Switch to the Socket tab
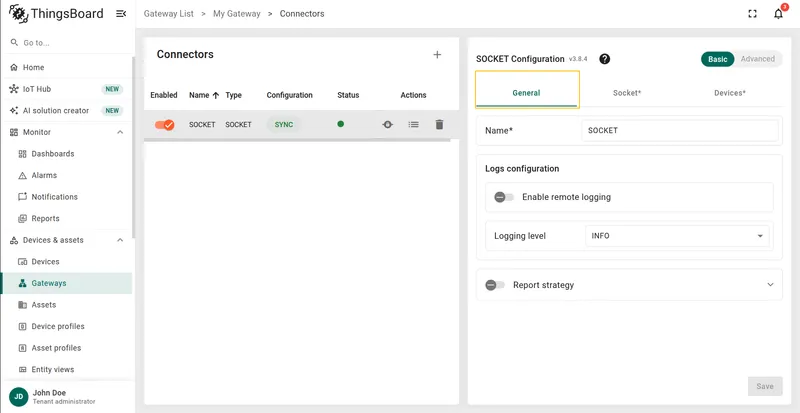The width and height of the screenshot is (800, 413). click(x=627, y=93)
